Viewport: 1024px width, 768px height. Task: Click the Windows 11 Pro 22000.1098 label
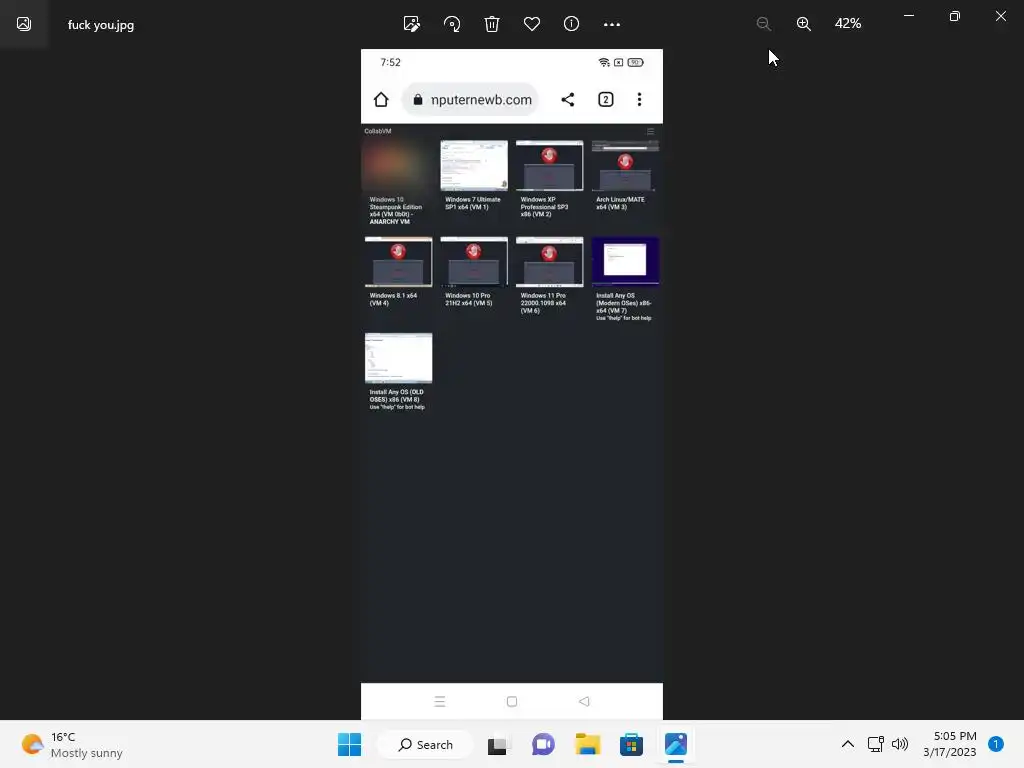[543, 303]
